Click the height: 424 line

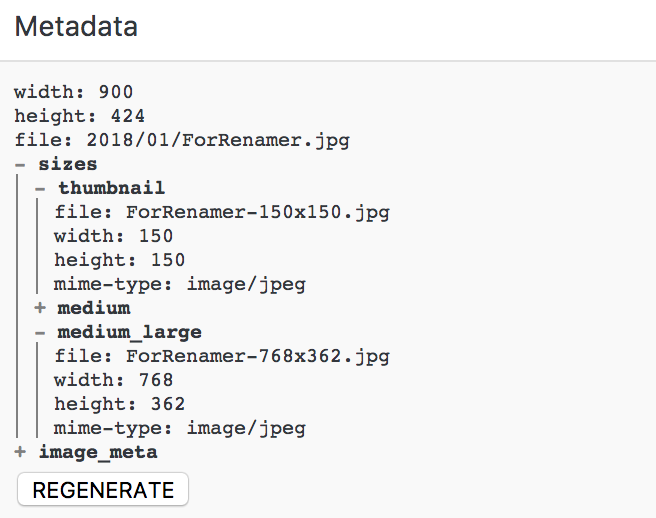(79, 116)
